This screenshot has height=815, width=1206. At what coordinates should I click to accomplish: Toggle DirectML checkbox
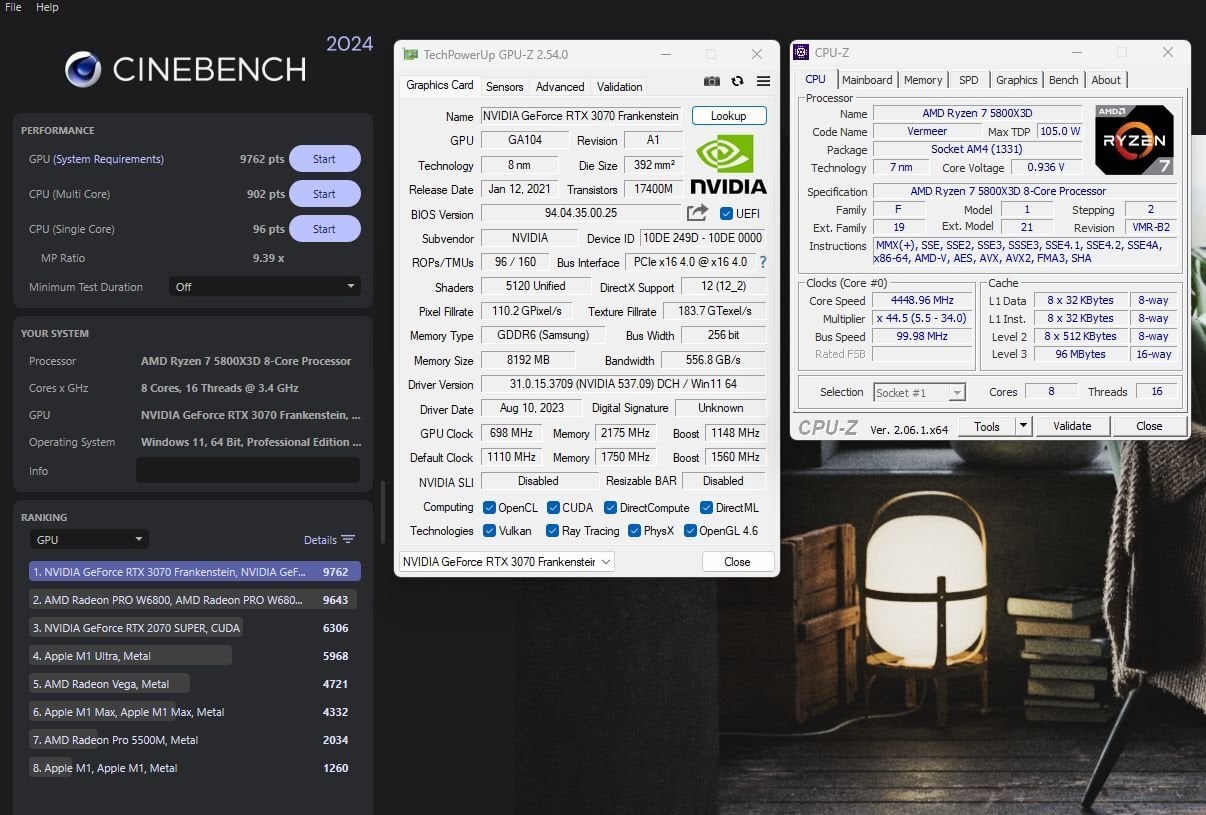pyautogui.click(x=706, y=507)
